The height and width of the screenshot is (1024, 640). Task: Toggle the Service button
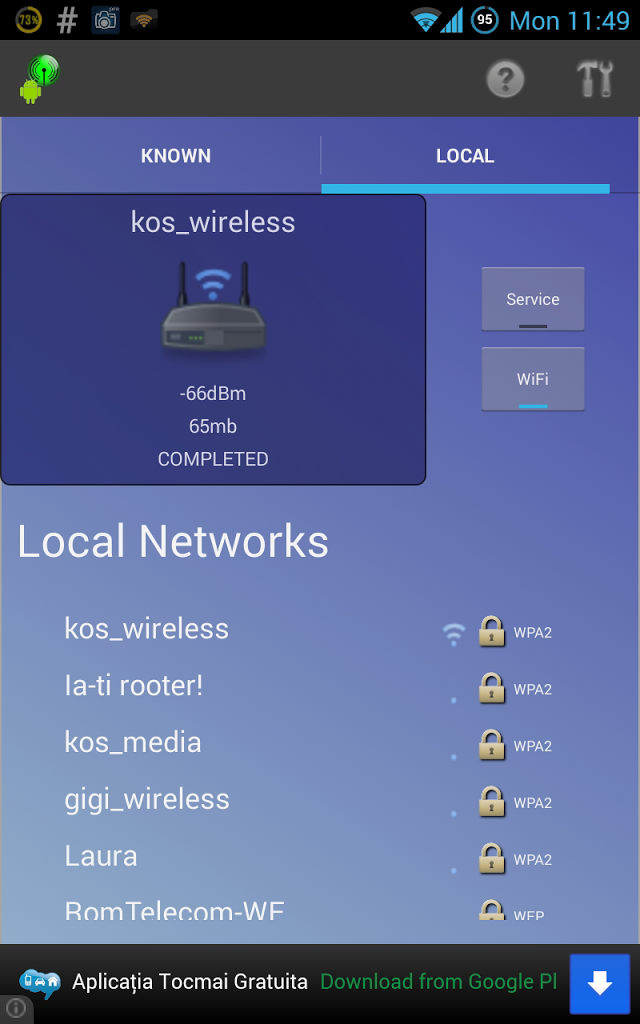[533, 299]
